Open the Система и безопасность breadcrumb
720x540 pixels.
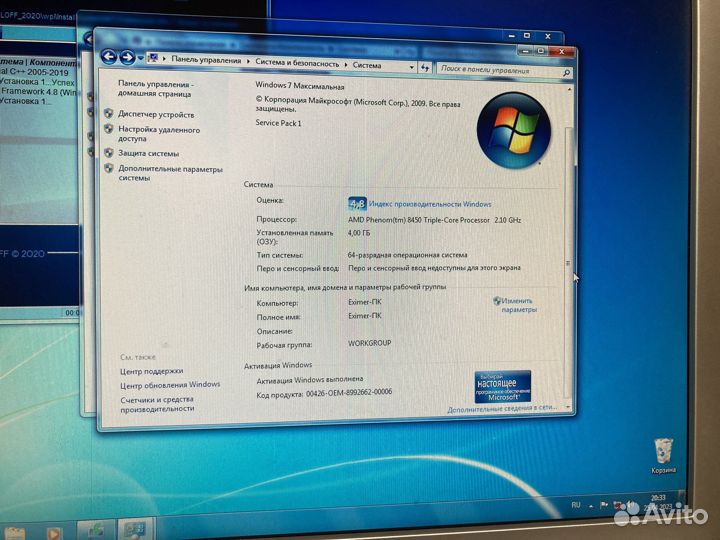297,63
